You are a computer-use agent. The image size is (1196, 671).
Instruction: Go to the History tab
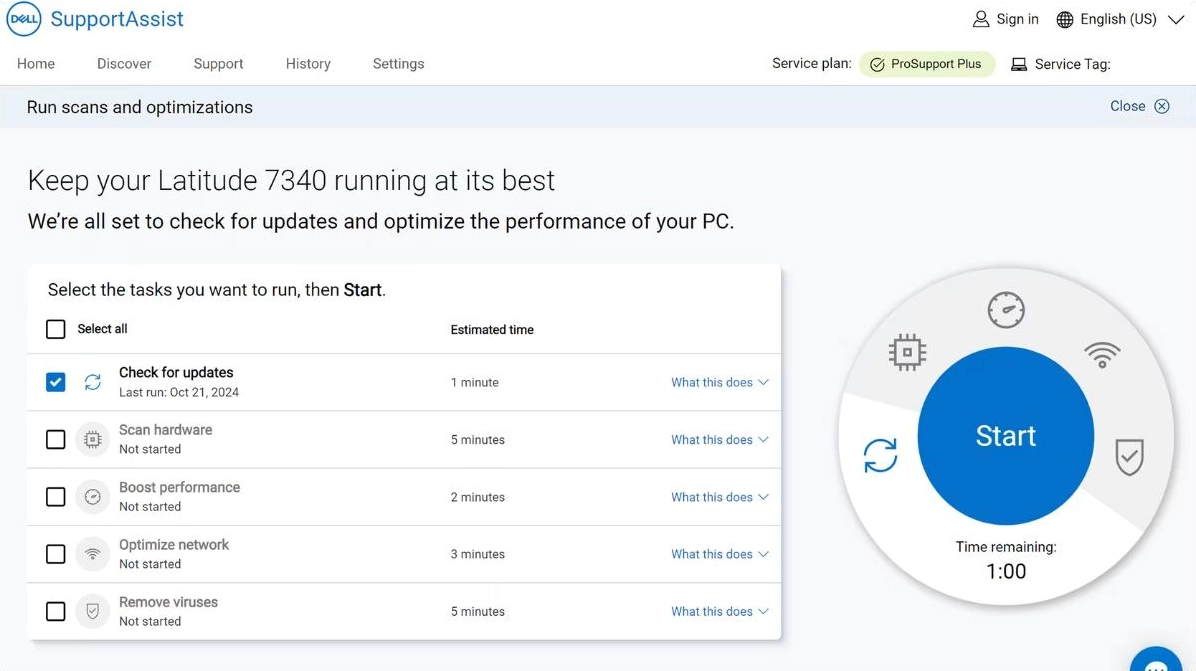tap(308, 64)
